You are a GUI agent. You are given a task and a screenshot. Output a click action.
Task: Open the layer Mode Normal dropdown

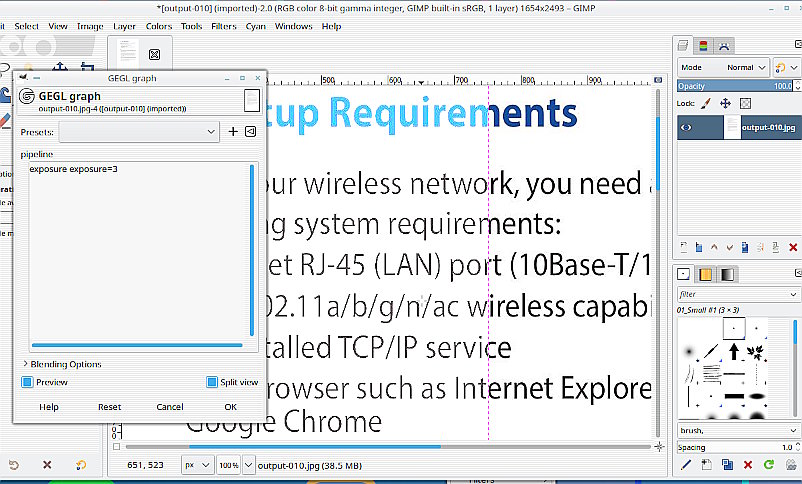click(723, 68)
